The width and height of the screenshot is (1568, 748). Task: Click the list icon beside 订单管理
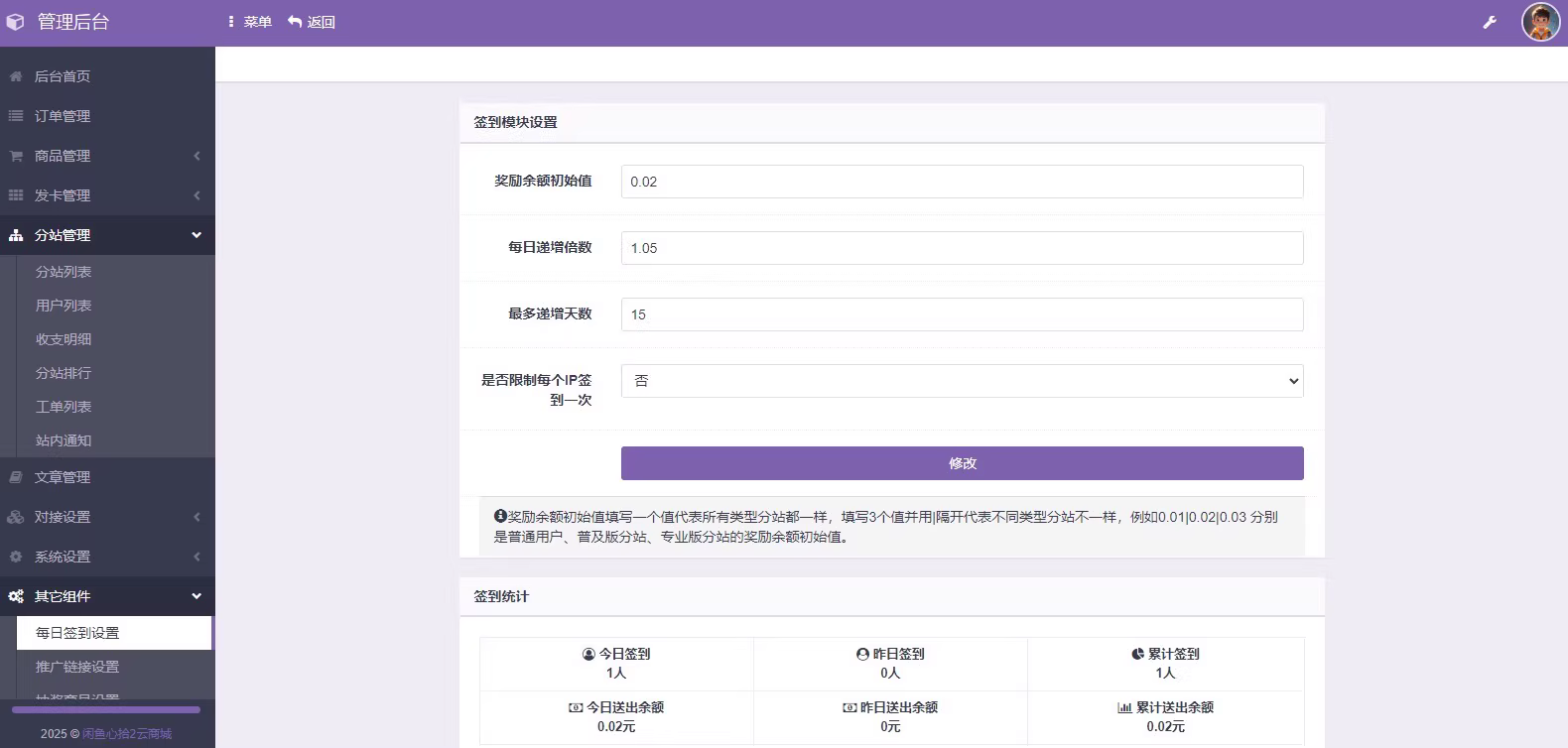[x=16, y=116]
